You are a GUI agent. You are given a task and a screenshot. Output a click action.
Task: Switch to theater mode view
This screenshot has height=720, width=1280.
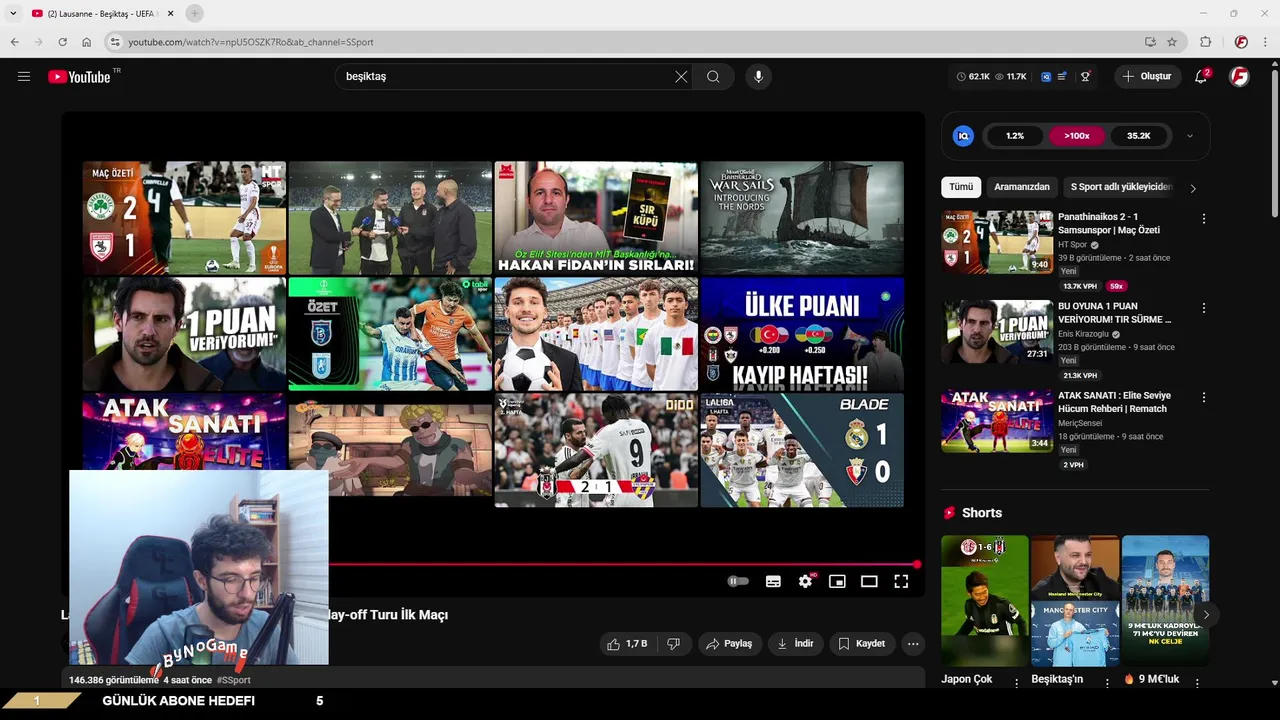click(x=869, y=581)
